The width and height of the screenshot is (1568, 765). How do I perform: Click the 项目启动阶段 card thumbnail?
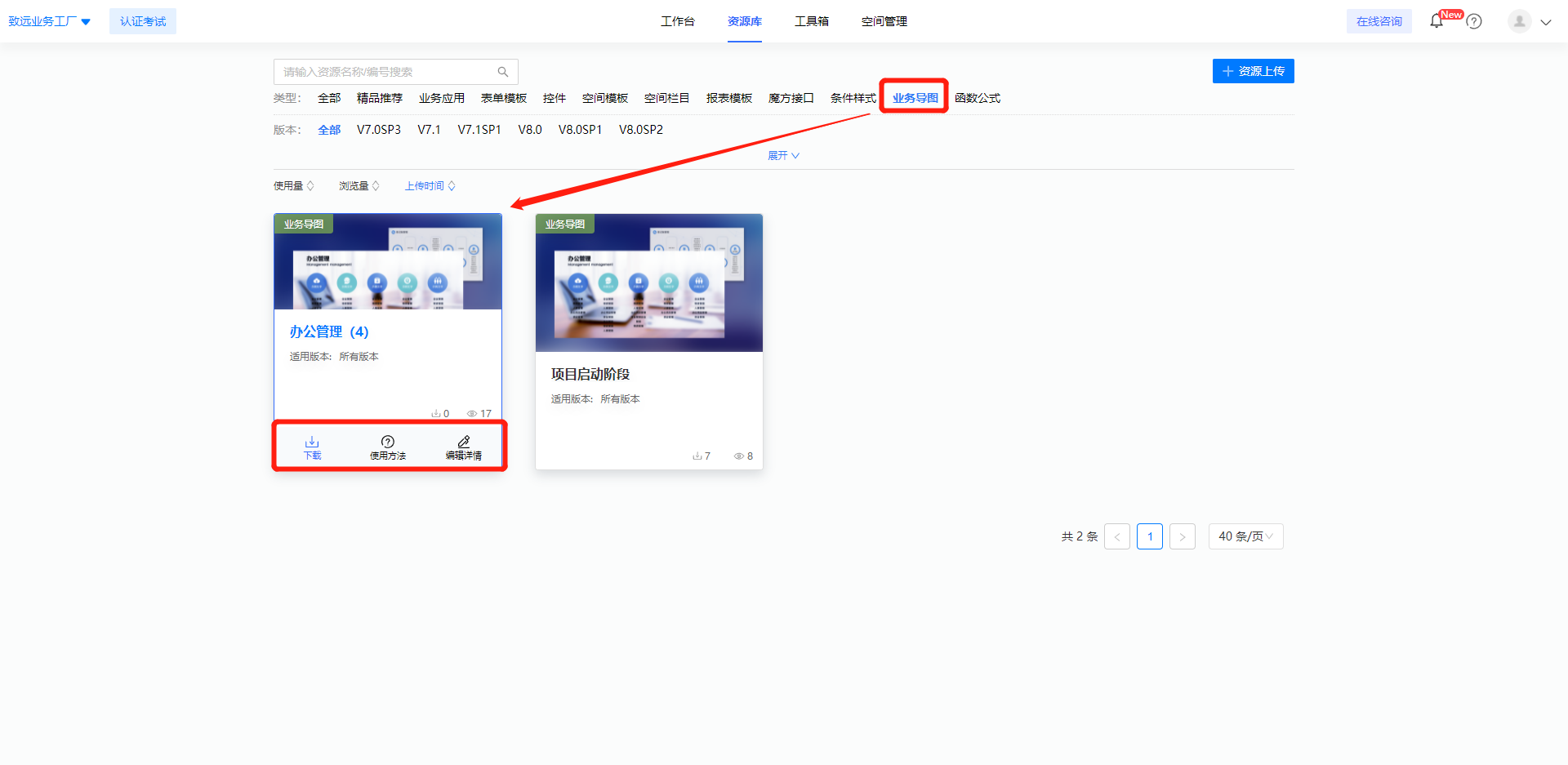pyautogui.click(x=649, y=283)
